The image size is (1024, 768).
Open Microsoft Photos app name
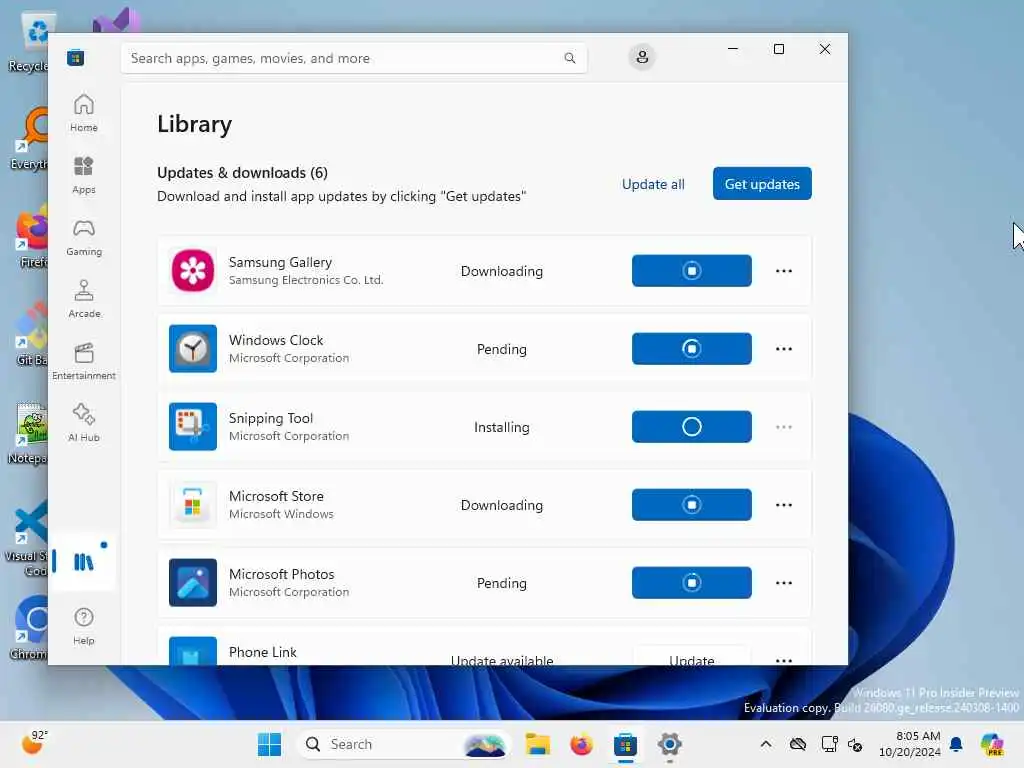281,574
